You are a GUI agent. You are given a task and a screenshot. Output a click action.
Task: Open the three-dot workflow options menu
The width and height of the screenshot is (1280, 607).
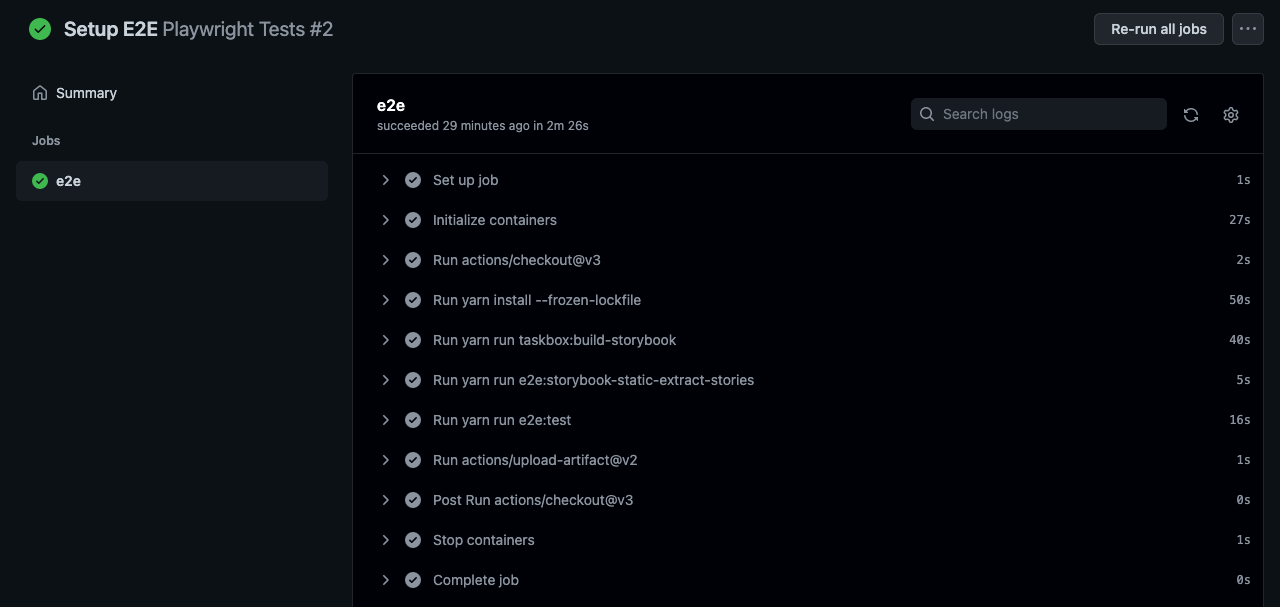(1247, 29)
